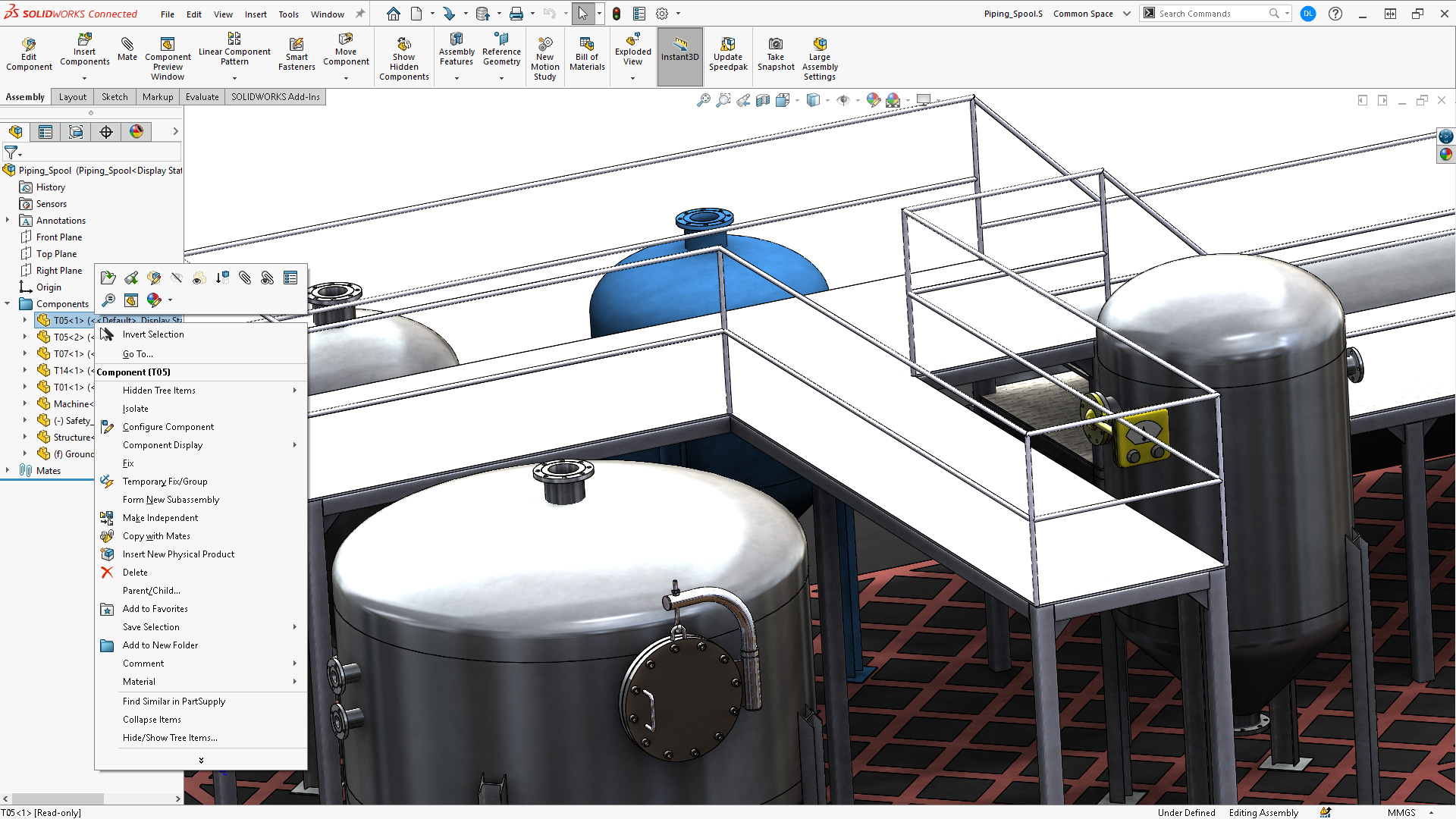Select the Mate tool
The height and width of the screenshot is (819, 1456).
coord(127,45)
